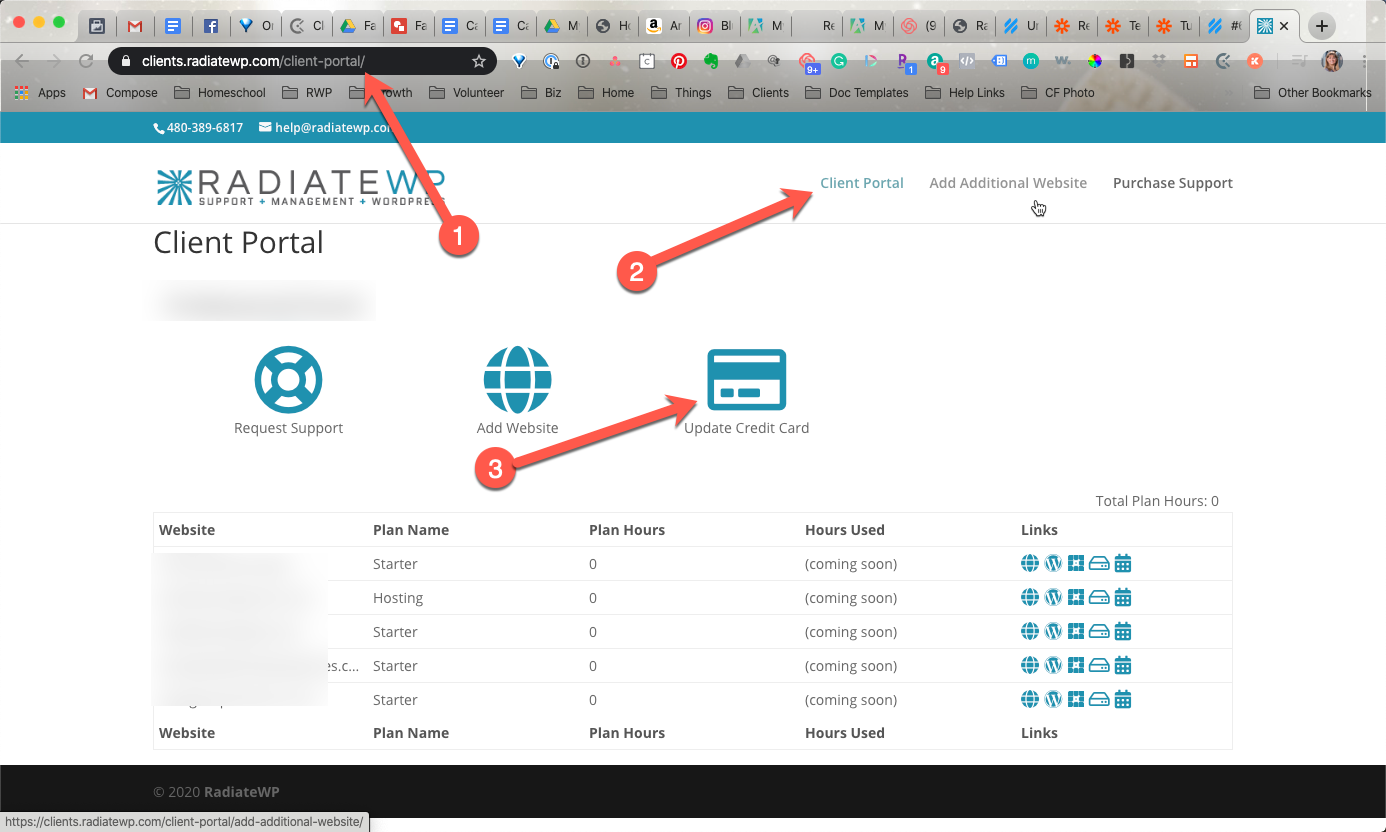Click the Add Website globe icon
Screen dimensions: 1386x832
click(x=517, y=379)
